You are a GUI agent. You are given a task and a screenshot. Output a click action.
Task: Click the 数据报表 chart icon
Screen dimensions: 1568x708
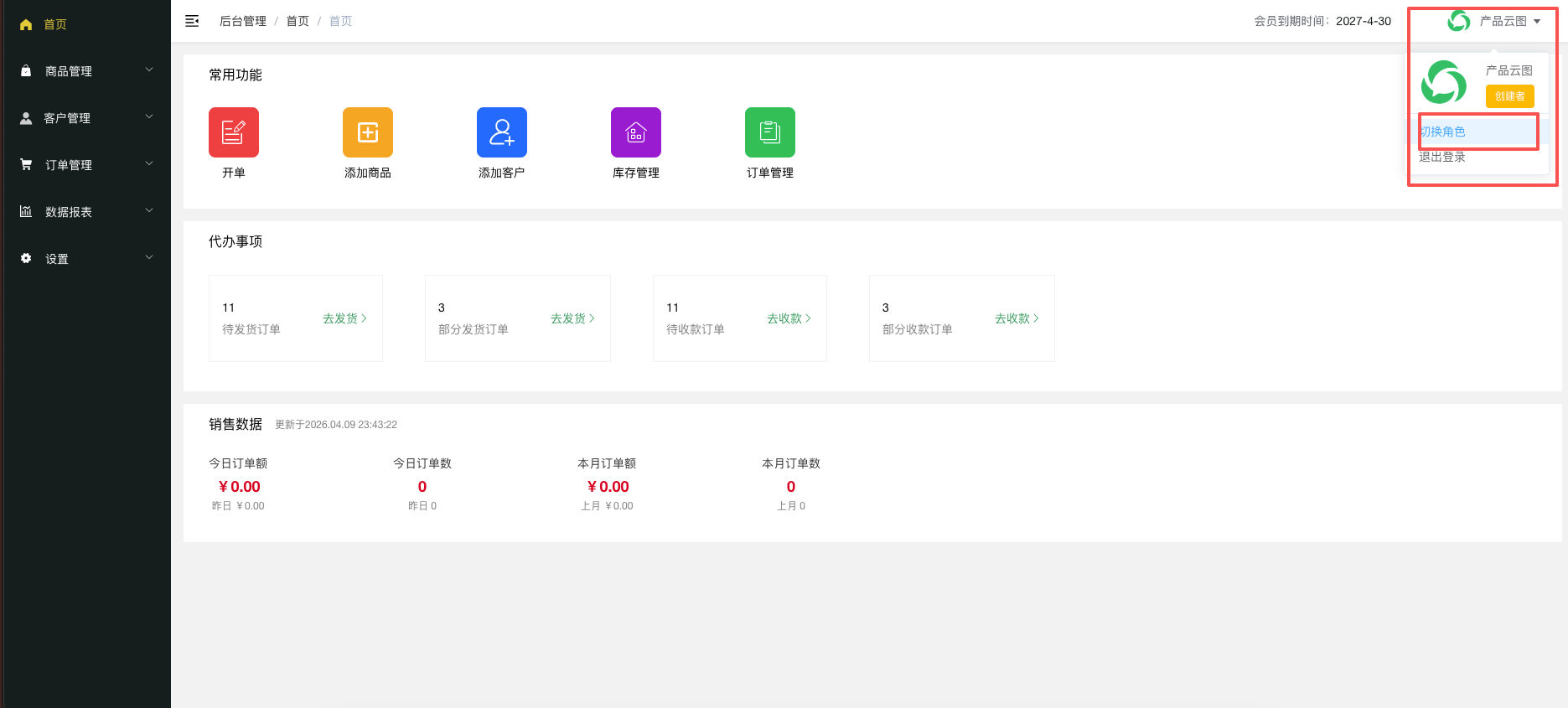click(x=26, y=212)
